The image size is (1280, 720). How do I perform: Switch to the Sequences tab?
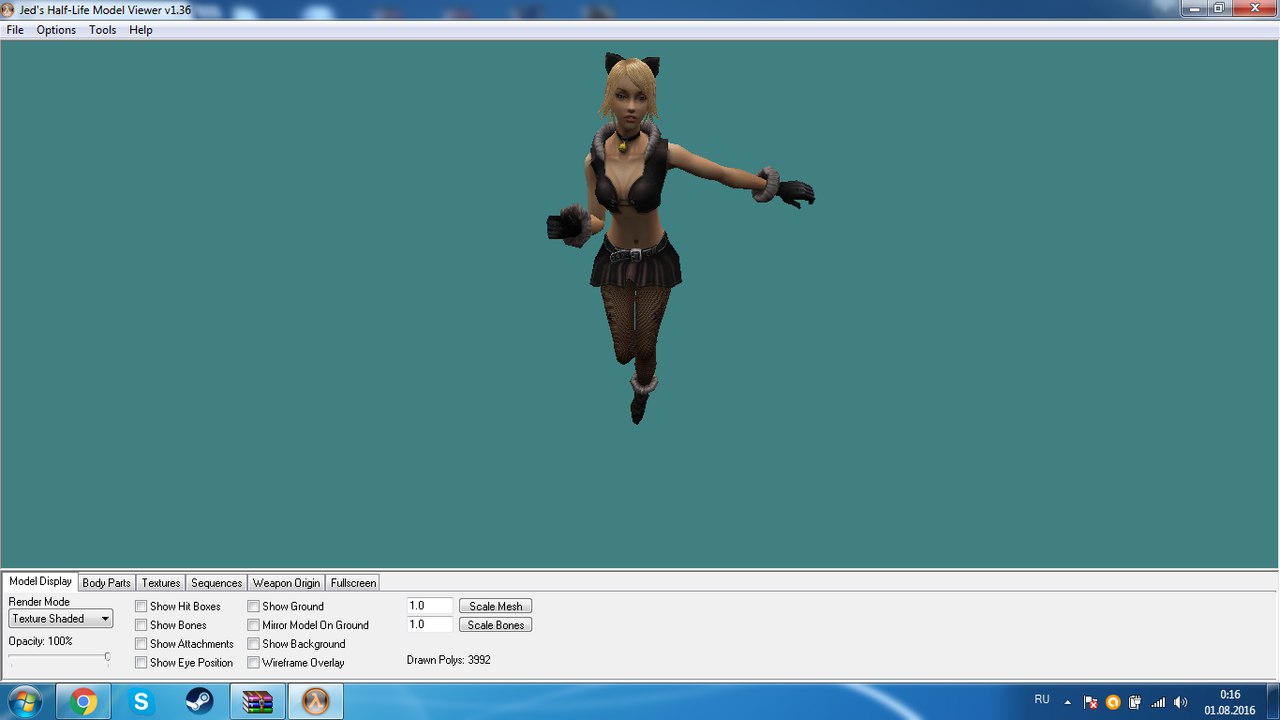coord(216,583)
